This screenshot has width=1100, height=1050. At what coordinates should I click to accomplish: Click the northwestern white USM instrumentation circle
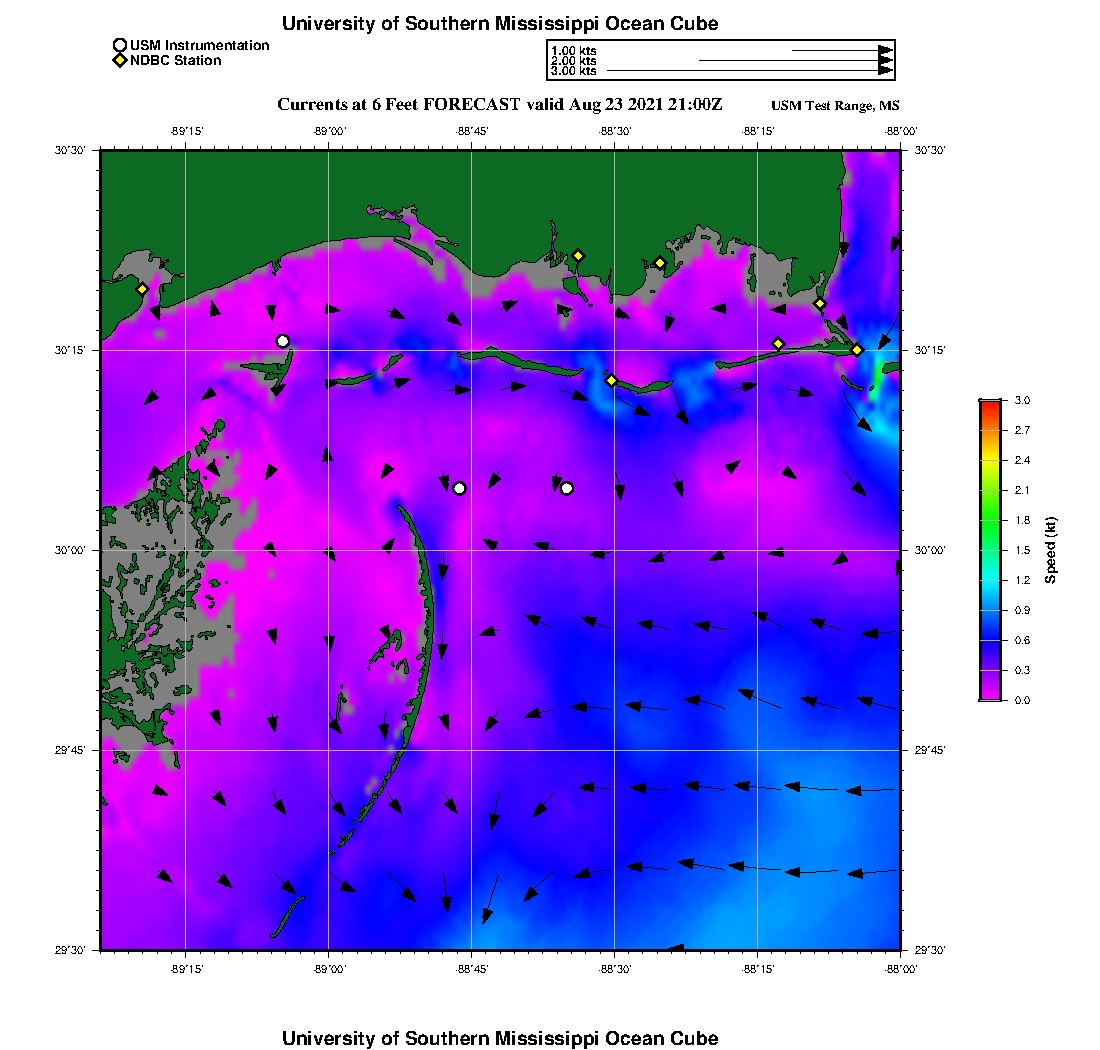[x=283, y=341]
